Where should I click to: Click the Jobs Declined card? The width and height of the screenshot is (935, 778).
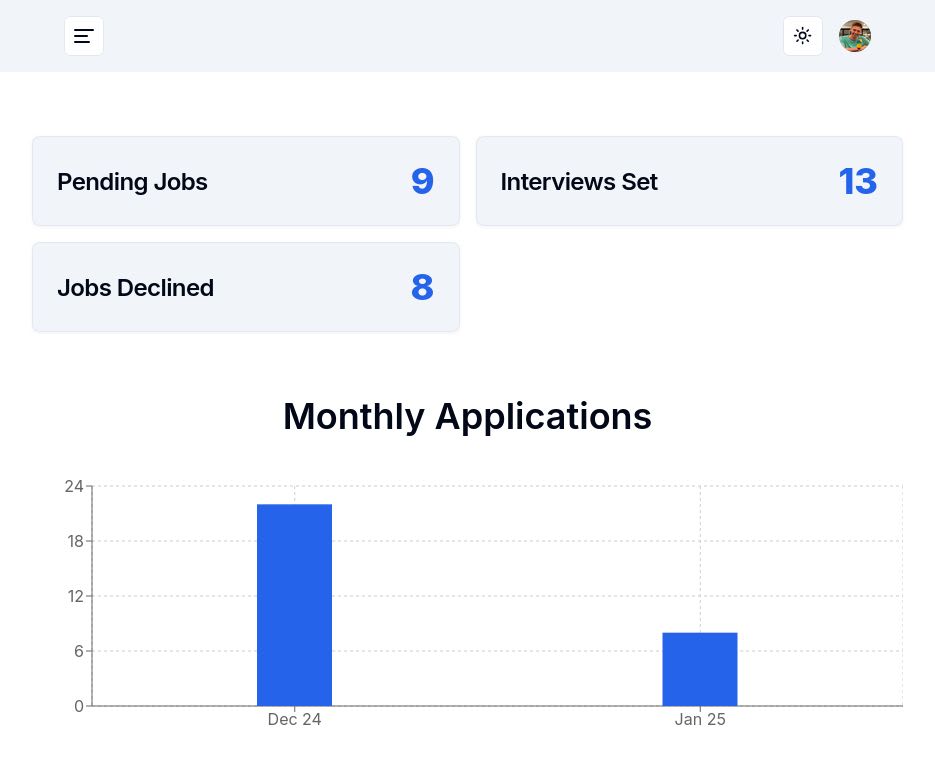(x=246, y=287)
